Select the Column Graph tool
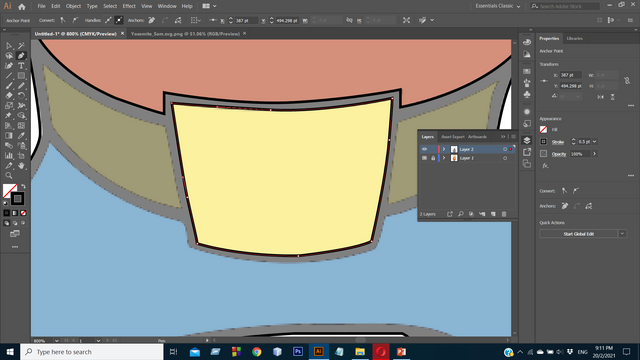This screenshot has height=360, width=640. tap(9, 156)
